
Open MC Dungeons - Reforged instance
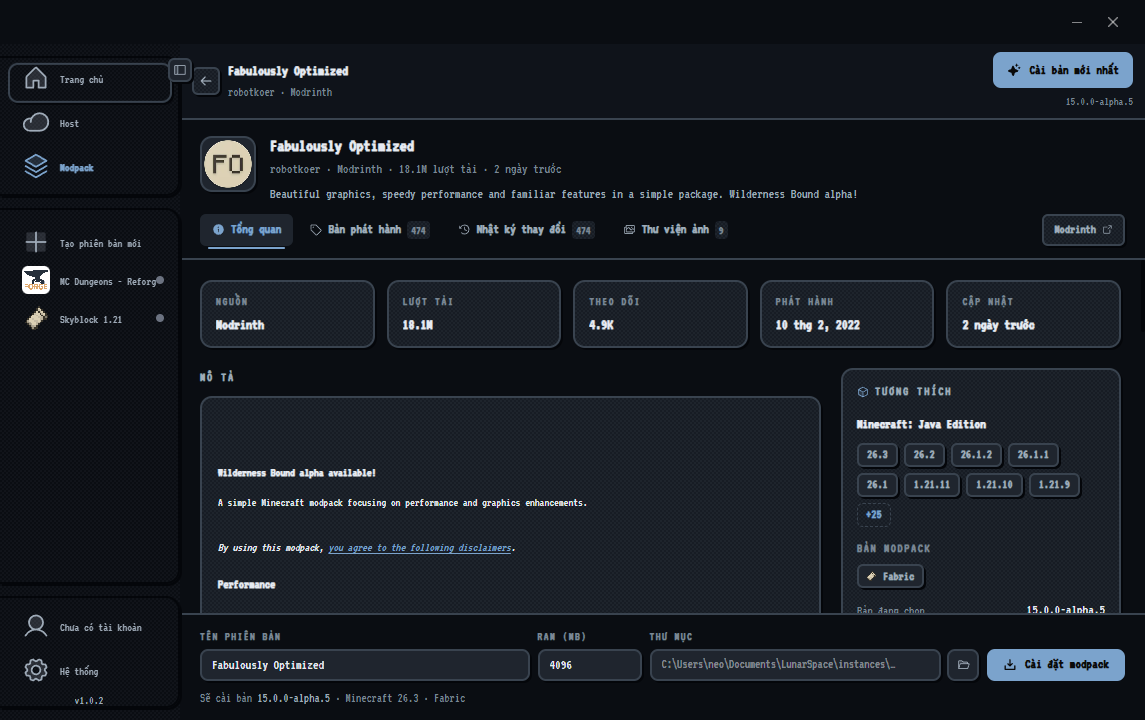pos(90,281)
